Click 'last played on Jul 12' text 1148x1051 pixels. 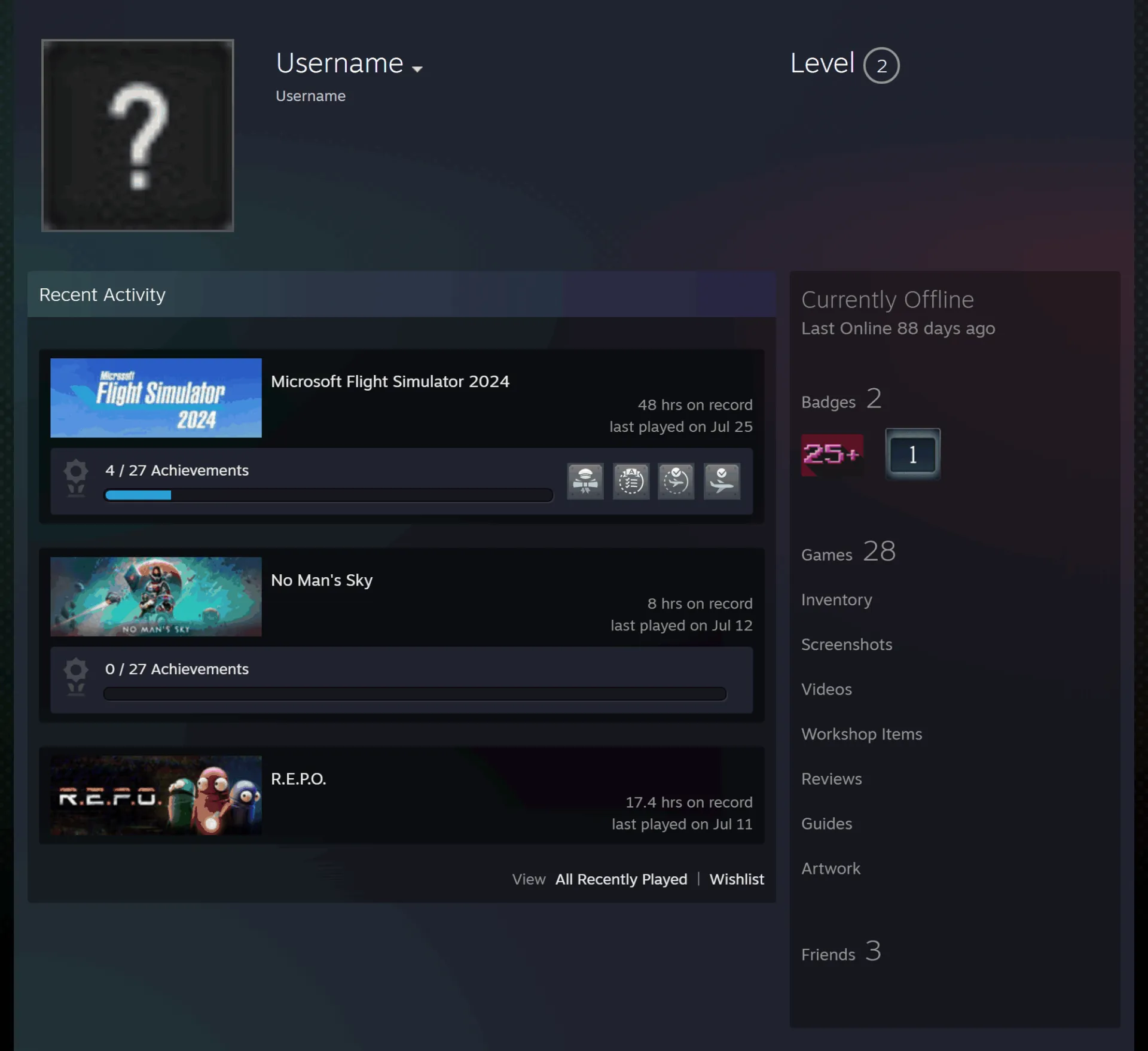click(x=681, y=626)
